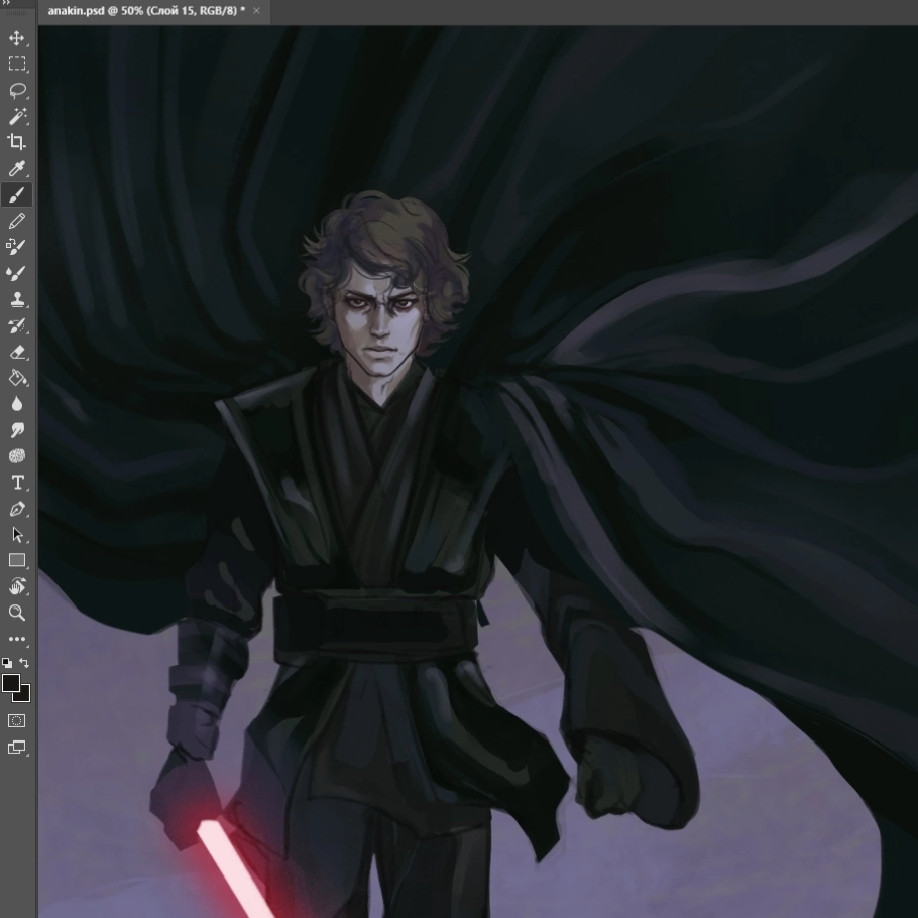Viewport: 918px width, 918px height.
Task: Select the History Brush tool
Action: [x=16, y=326]
